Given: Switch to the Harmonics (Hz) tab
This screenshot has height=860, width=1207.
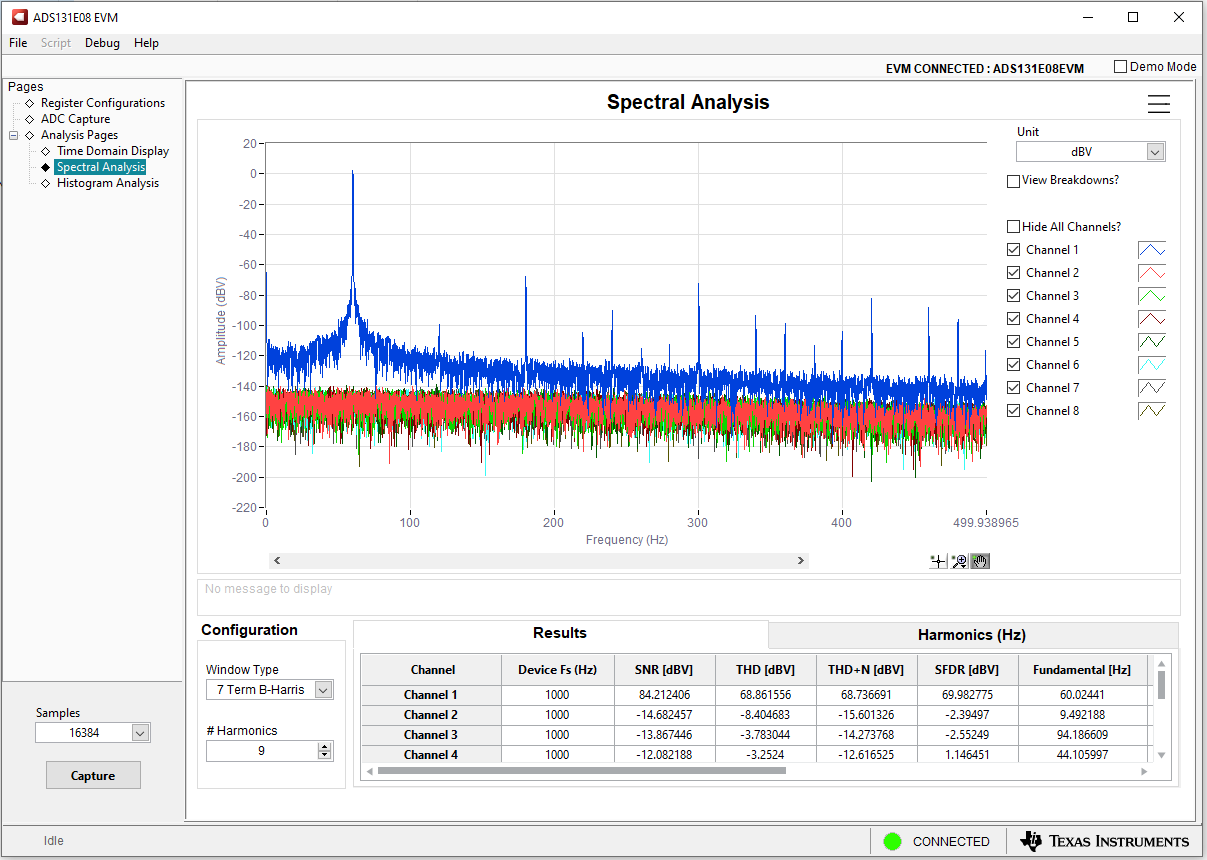Looking at the screenshot, I should point(971,635).
